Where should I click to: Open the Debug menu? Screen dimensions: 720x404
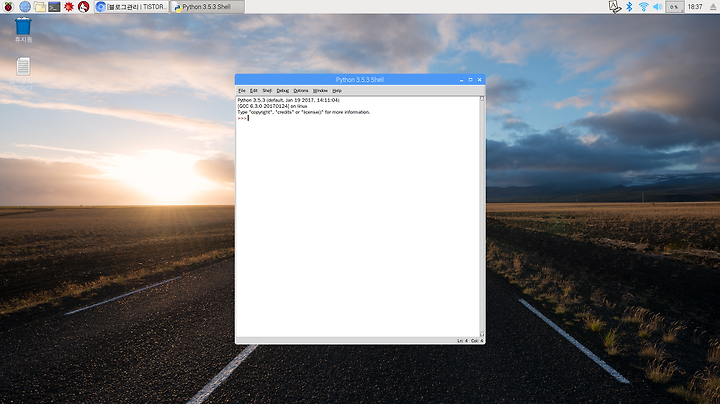pos(282,91)
